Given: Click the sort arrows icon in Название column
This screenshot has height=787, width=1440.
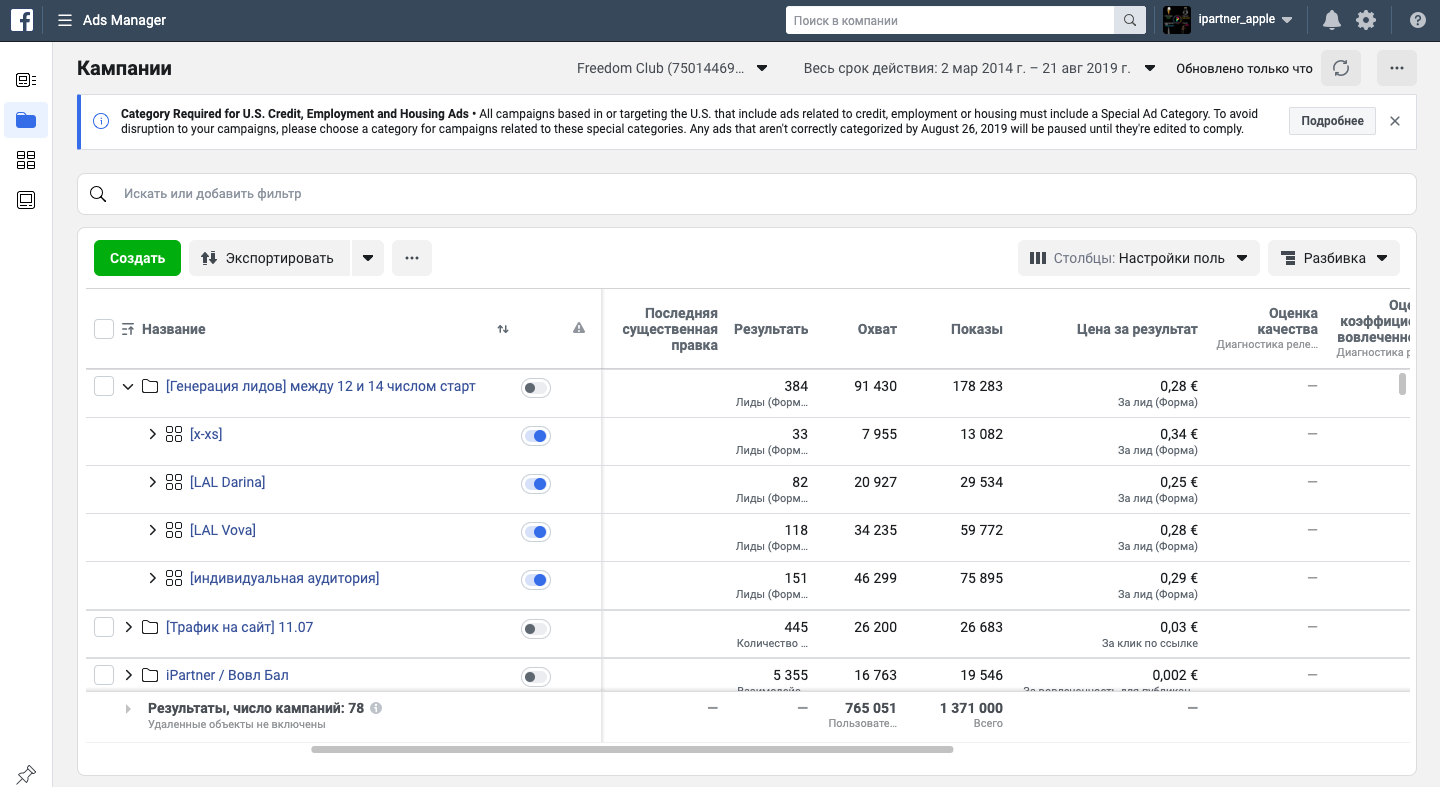Looking at the screenshot, I should tap(503, 329).
